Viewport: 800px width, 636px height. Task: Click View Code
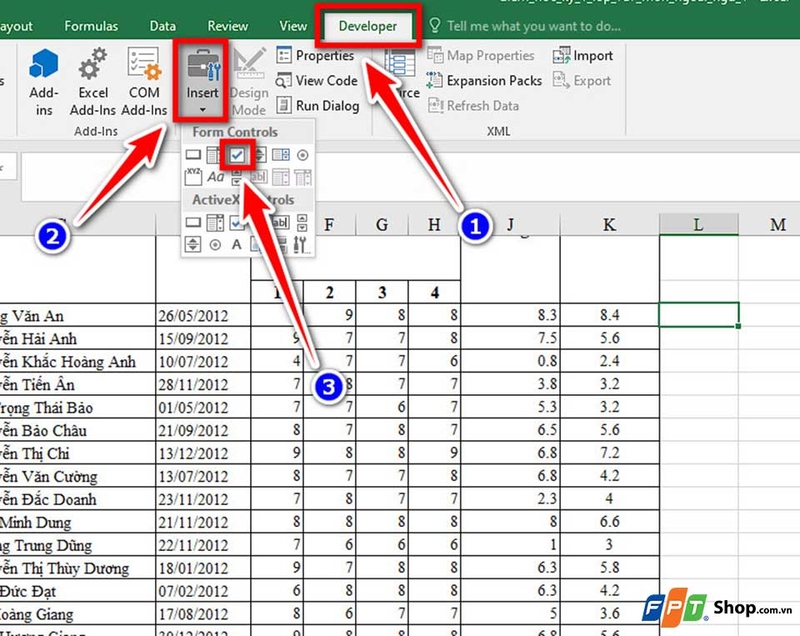coord(325,81)
